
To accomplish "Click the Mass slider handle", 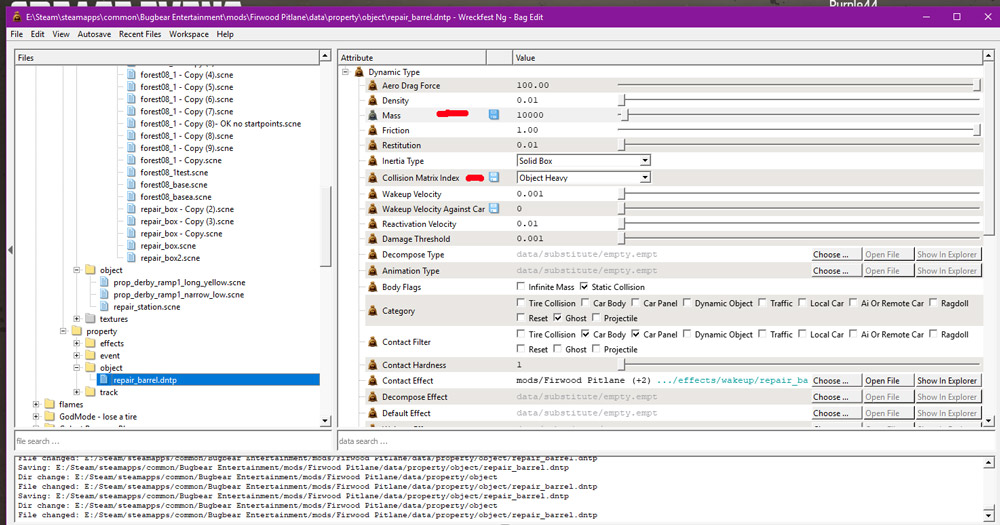I will [626, 115].
